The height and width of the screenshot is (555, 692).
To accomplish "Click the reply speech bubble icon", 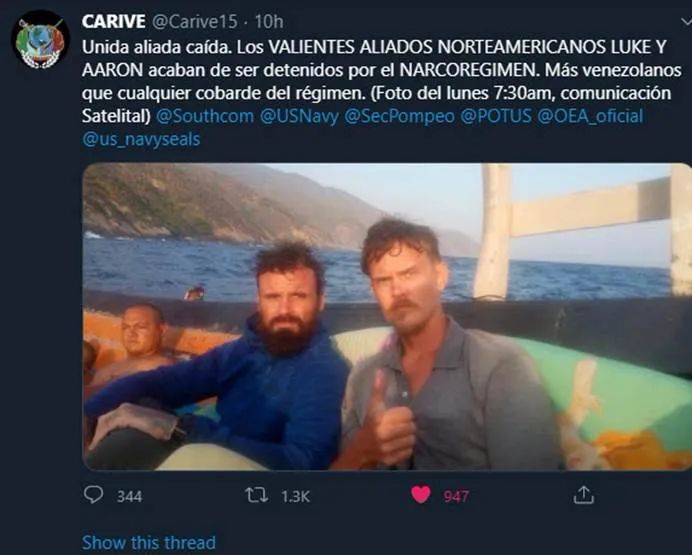I will (93, 495).
